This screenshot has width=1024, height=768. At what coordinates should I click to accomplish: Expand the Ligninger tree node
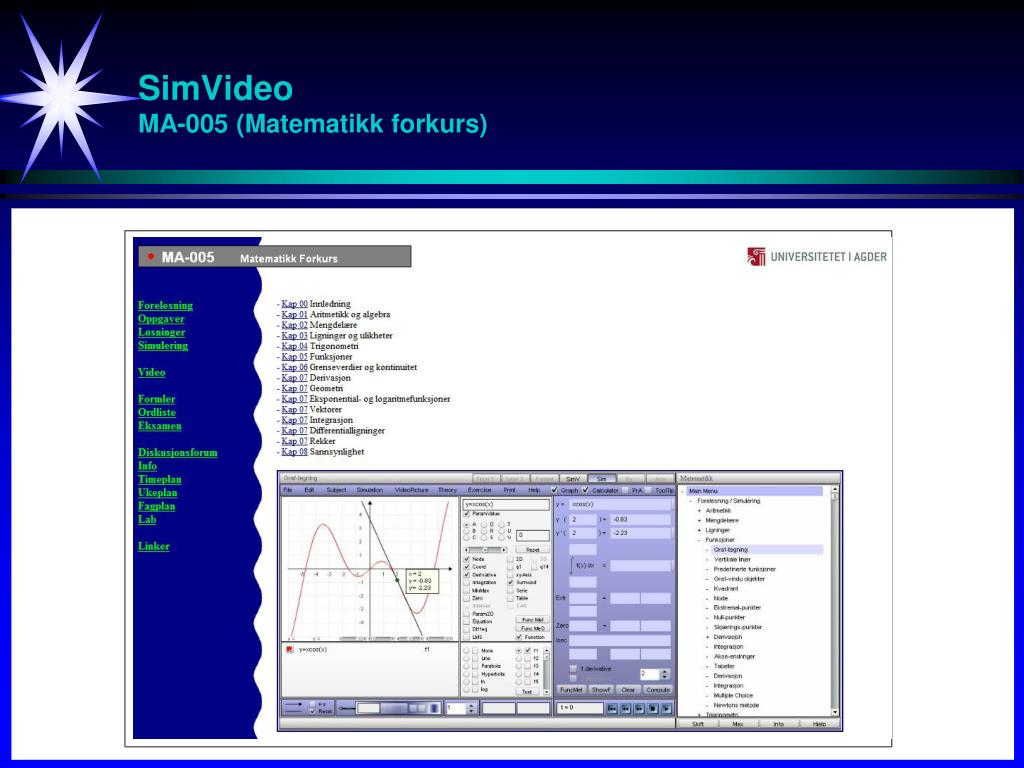[x=699, y=530]
